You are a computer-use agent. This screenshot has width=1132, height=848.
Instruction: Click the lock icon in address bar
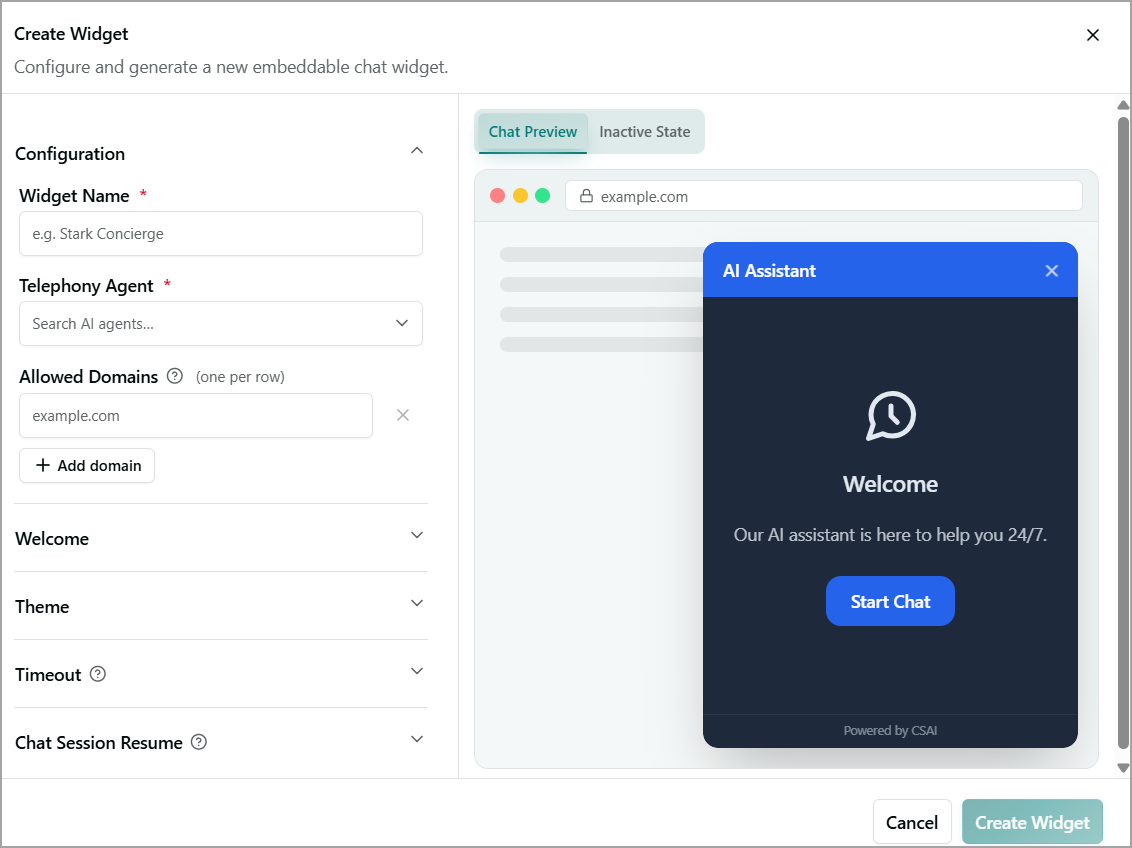(586, 196)
